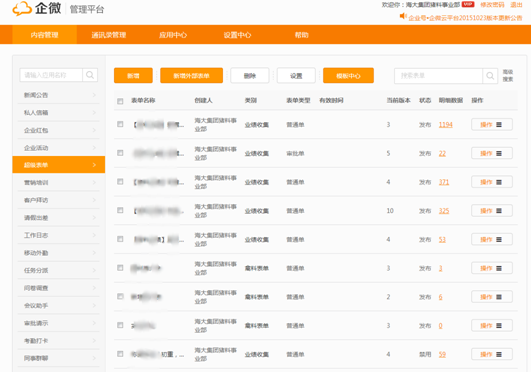Screen dimensions: 531x372
Task: Tick the checkbox of the row with 53 records
Action: pos(120,239)
